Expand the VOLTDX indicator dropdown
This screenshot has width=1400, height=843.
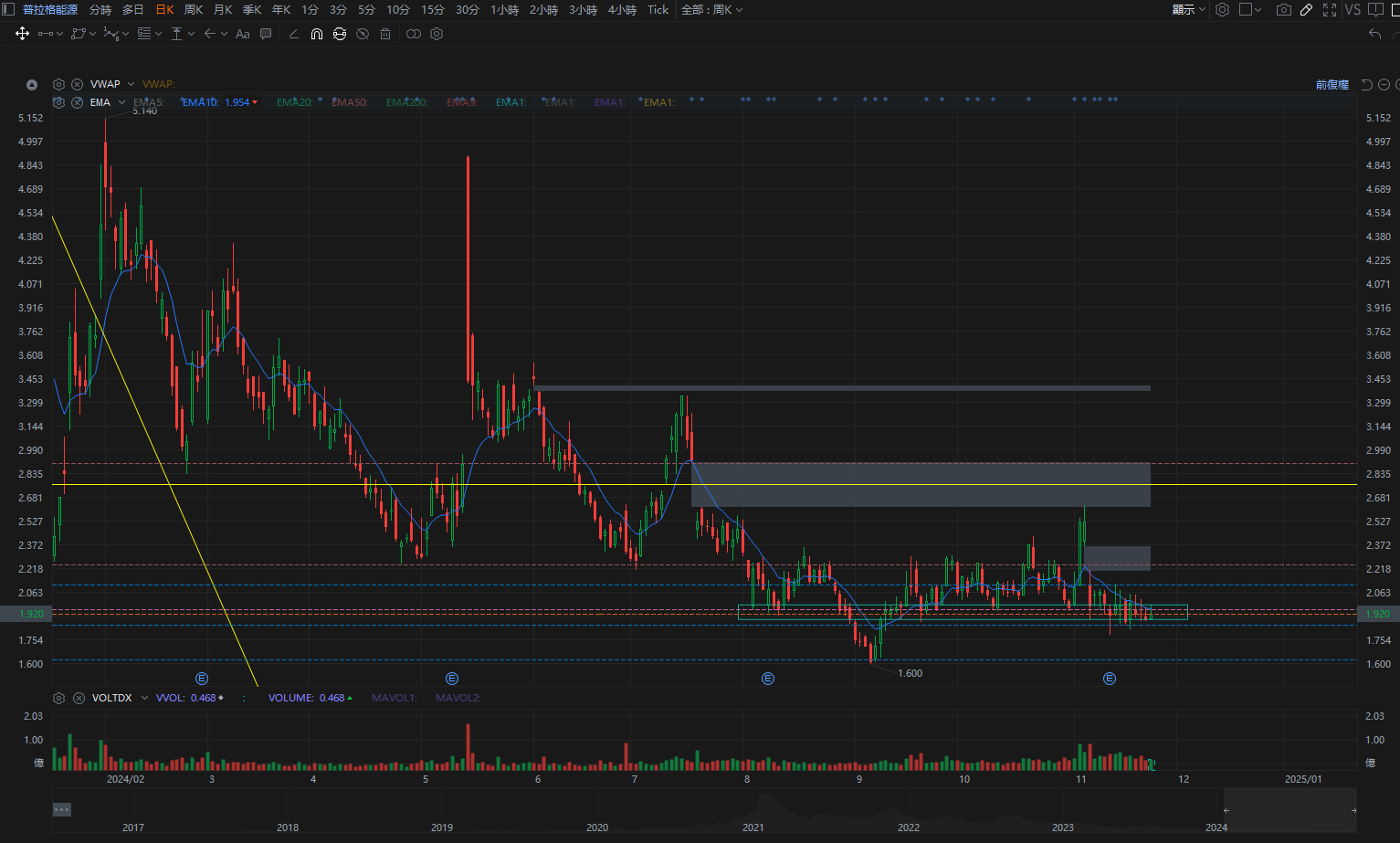(144, 698)
